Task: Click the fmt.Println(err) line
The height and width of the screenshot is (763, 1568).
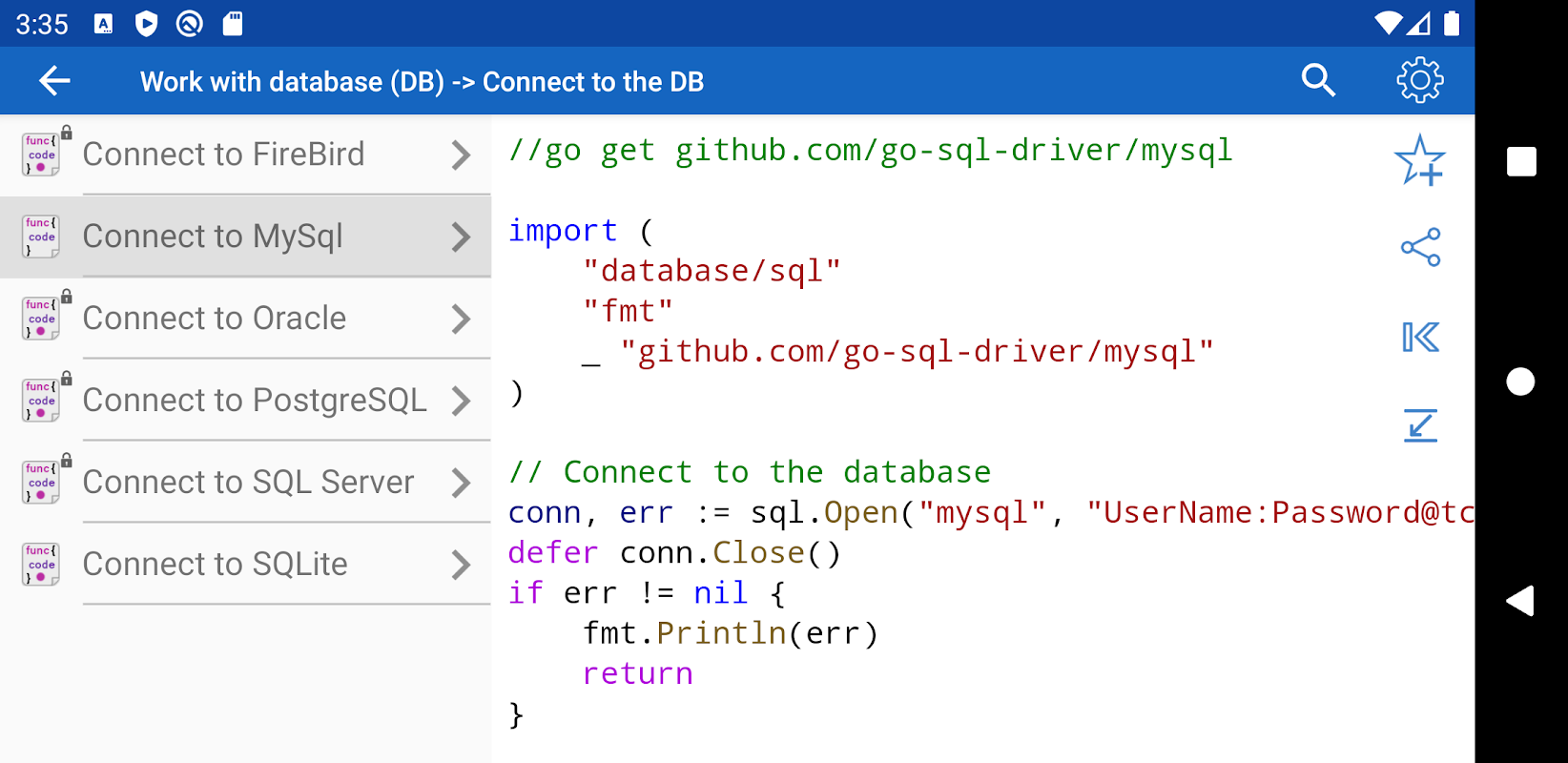Action: (731, 633)
